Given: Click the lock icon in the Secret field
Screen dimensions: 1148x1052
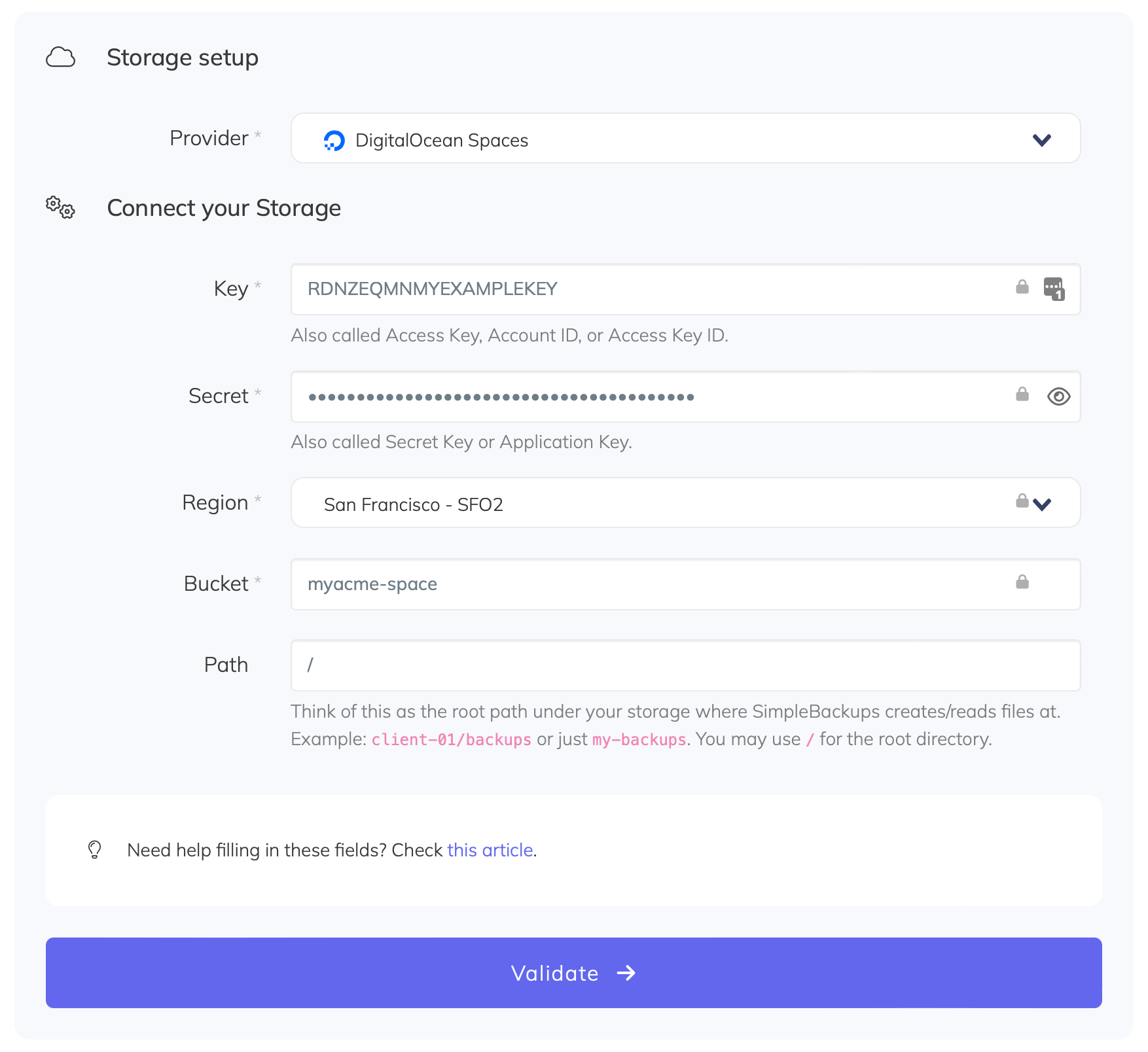Looking at the screenshot, I should 1022,395.
